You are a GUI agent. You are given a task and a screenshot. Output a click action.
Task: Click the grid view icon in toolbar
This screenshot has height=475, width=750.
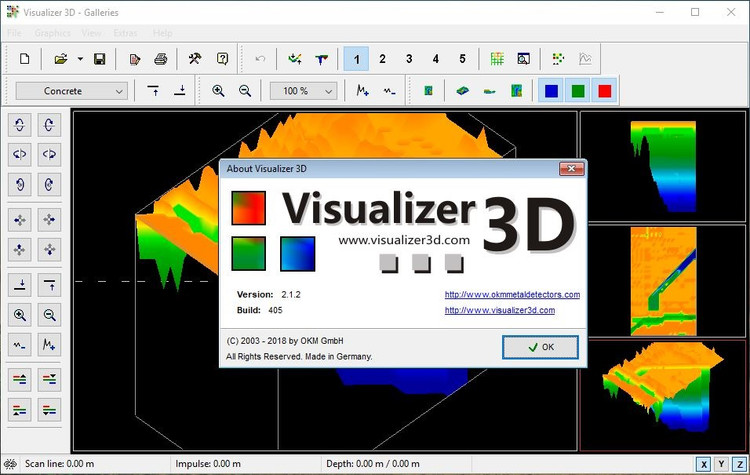pos(497,60)
